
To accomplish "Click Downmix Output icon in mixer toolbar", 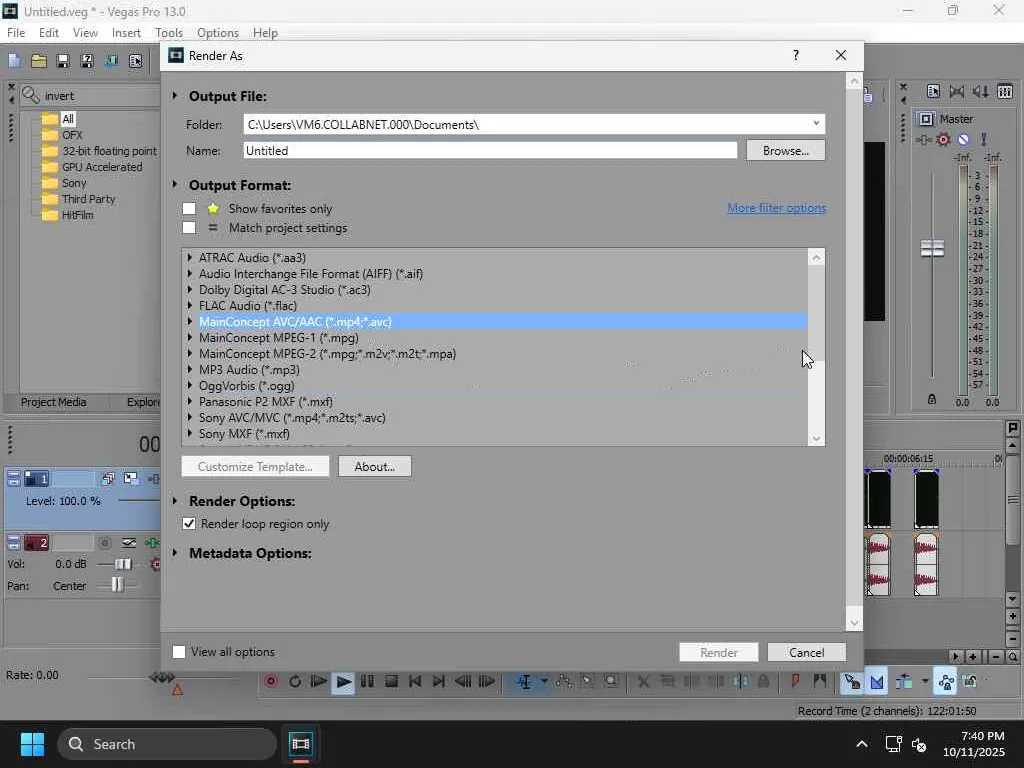I will point(957,91).
